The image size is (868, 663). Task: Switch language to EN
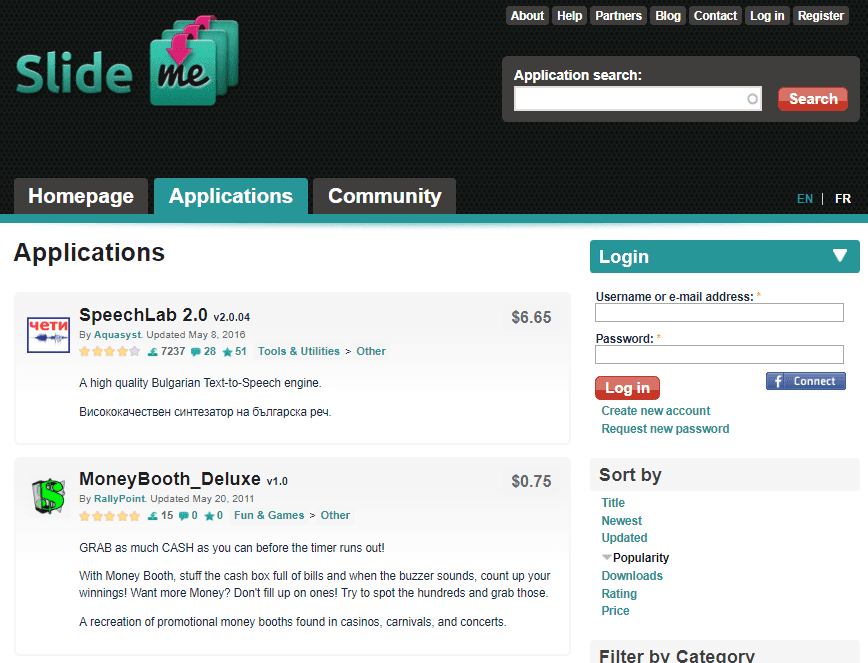(x=805, y=199)
